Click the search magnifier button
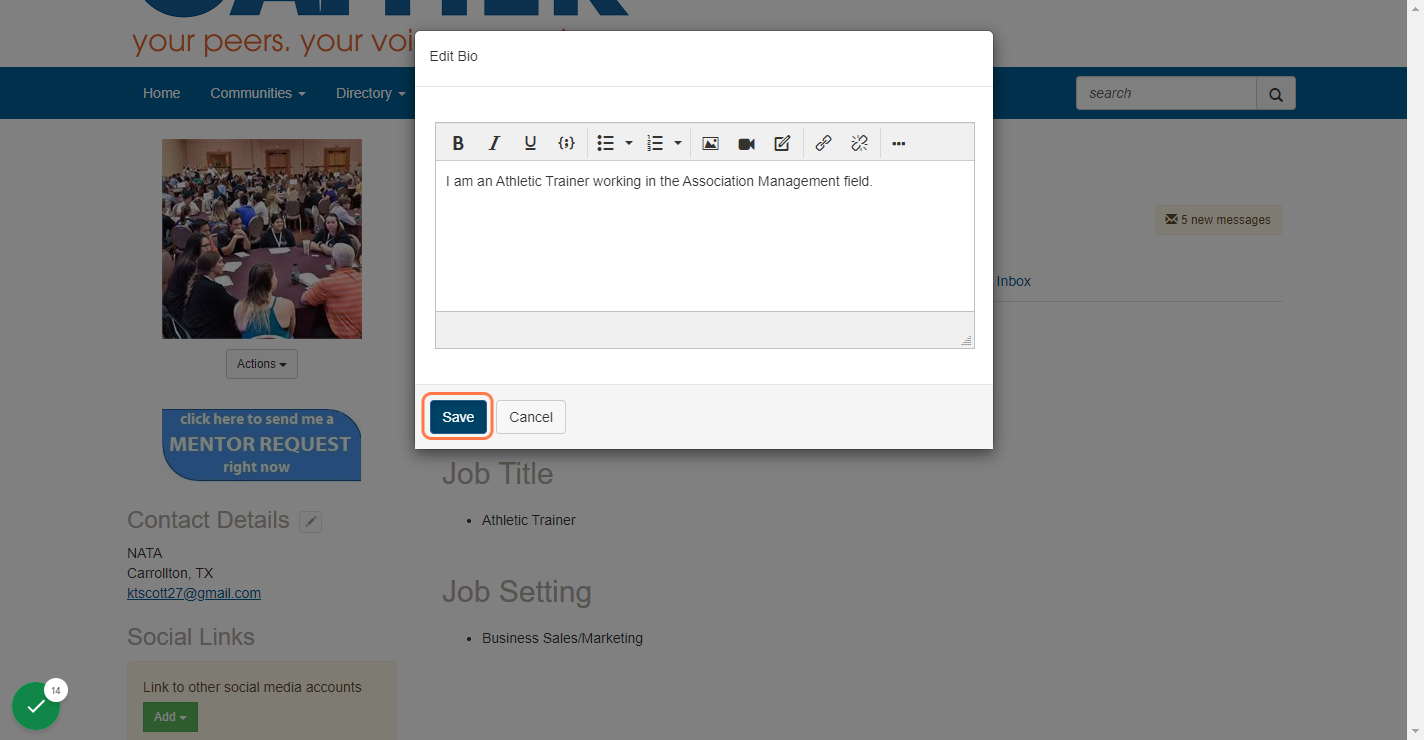Viewport: 1424px width, 740px height. coord(1276,94)
